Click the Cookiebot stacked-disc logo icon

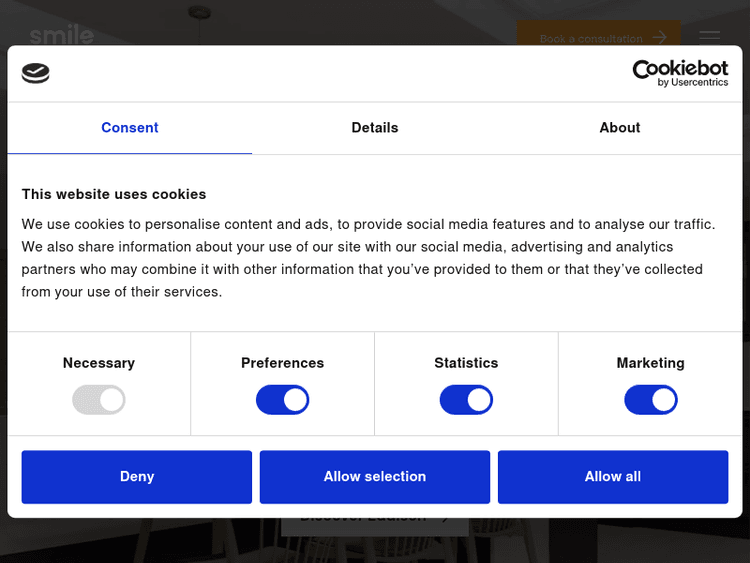[x=36, y=73]
